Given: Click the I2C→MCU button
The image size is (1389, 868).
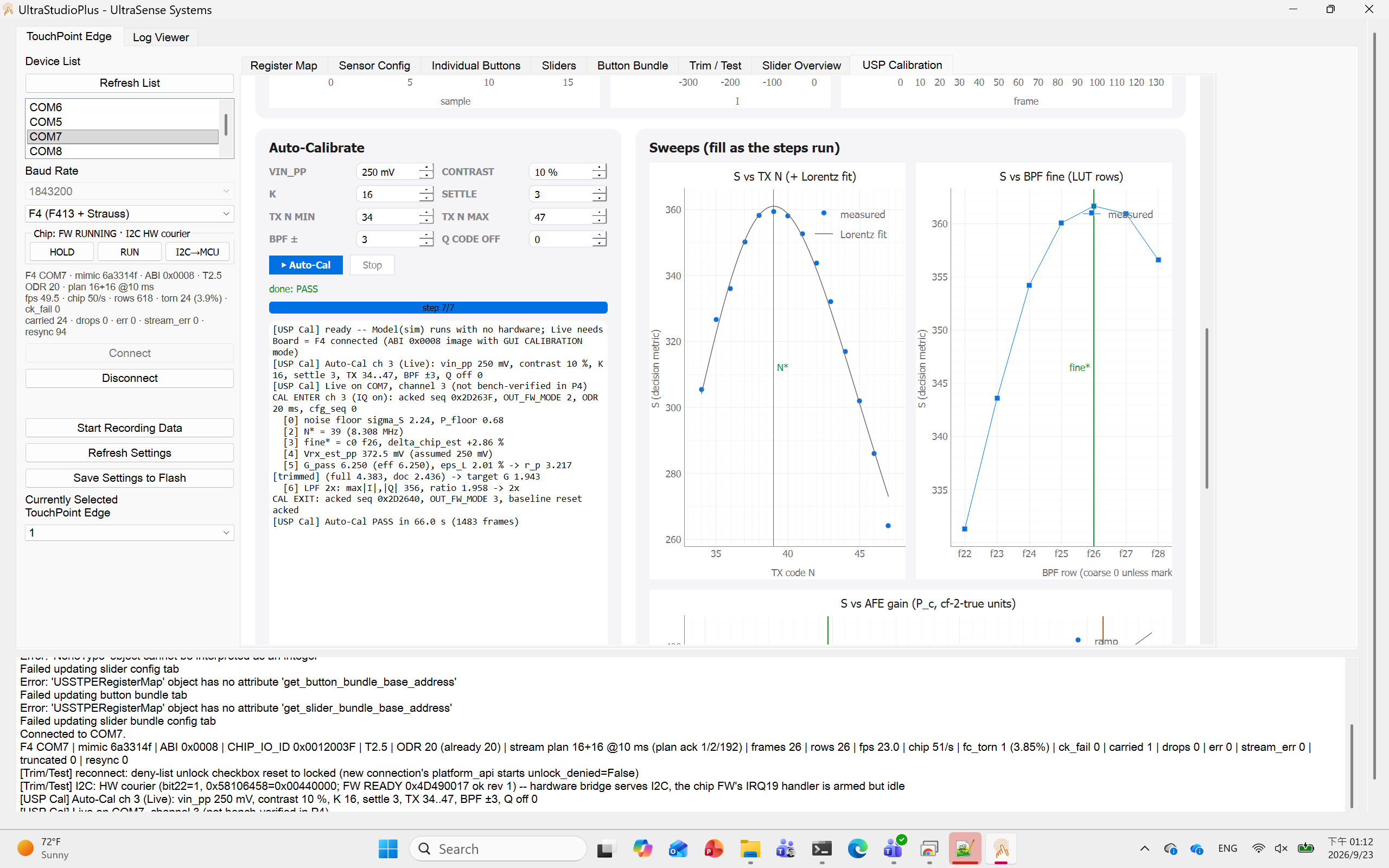Looking at the screenshot, I should click(197, 252).
